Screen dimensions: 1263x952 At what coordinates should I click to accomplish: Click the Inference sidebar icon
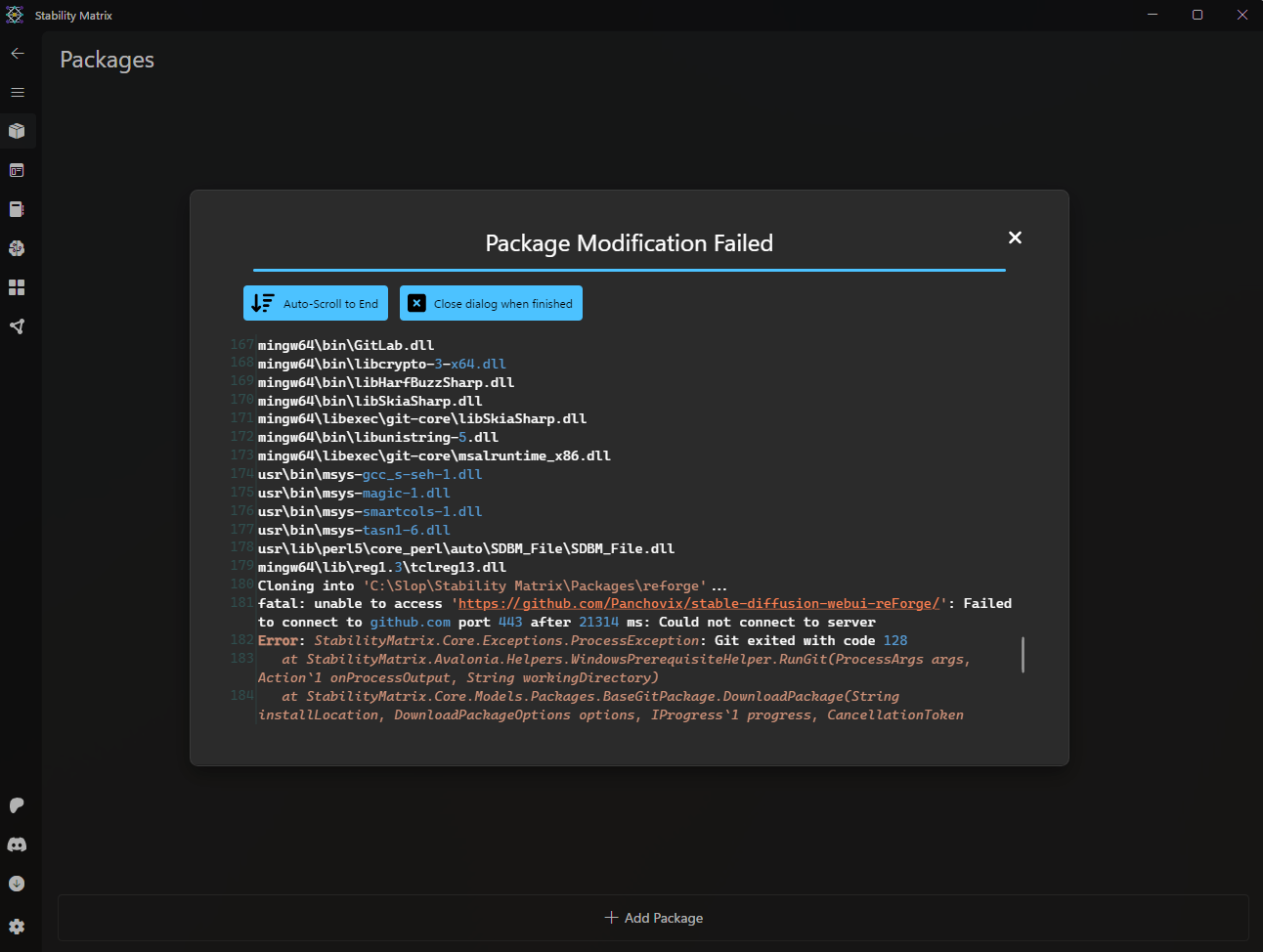[x=17, y=170]
